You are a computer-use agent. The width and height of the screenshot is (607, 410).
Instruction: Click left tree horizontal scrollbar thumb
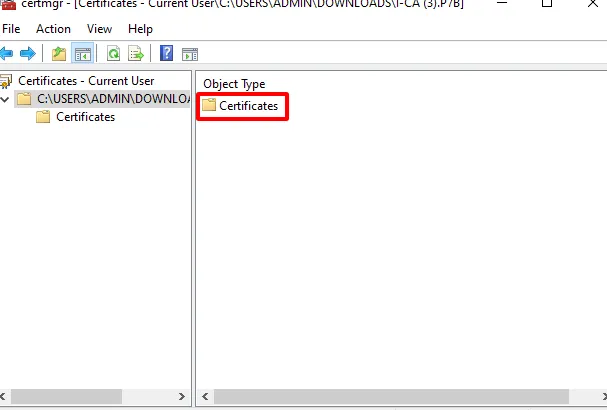66,396
